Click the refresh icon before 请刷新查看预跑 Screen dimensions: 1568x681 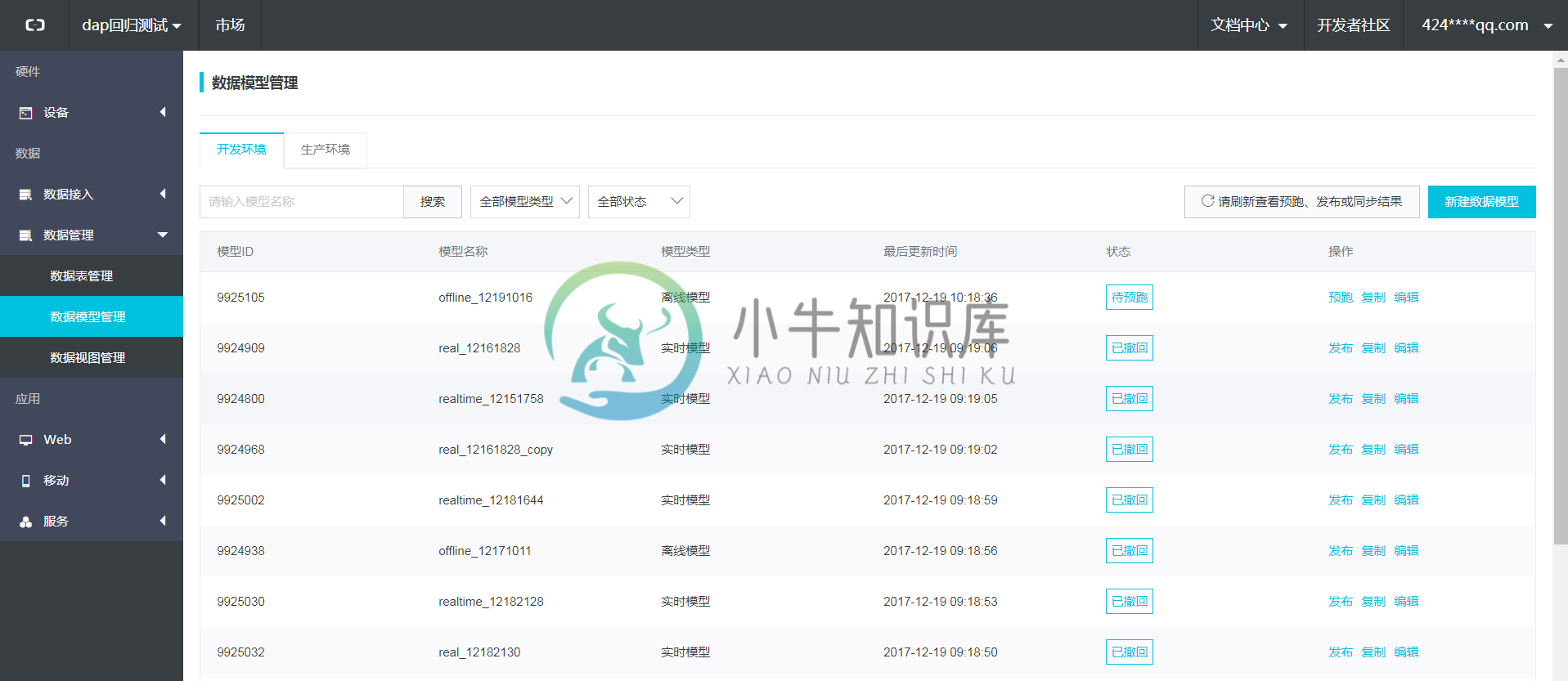point(1207,201)
